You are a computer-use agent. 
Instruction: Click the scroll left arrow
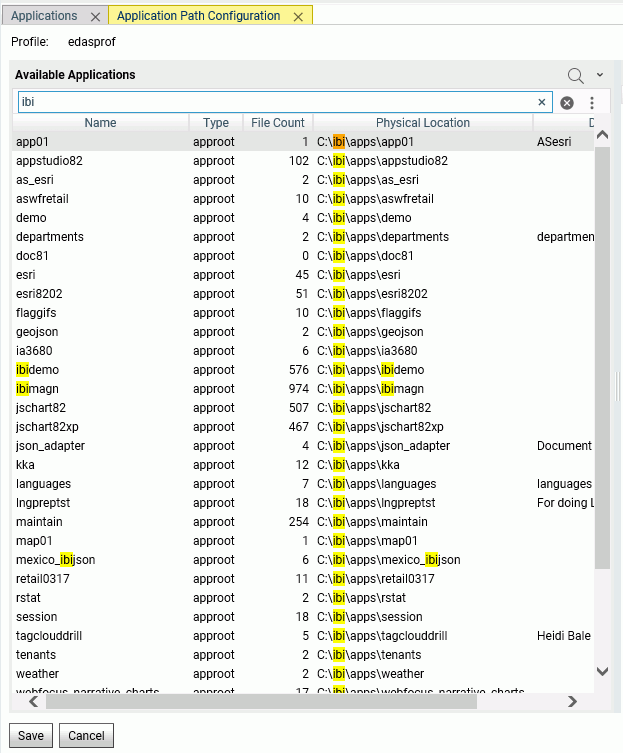pos(33,702)
